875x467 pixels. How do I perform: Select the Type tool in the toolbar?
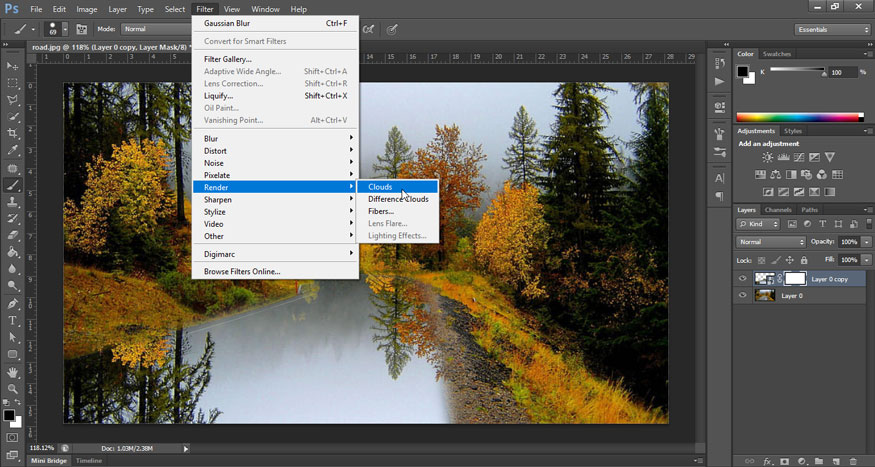[x=13, y=320]
